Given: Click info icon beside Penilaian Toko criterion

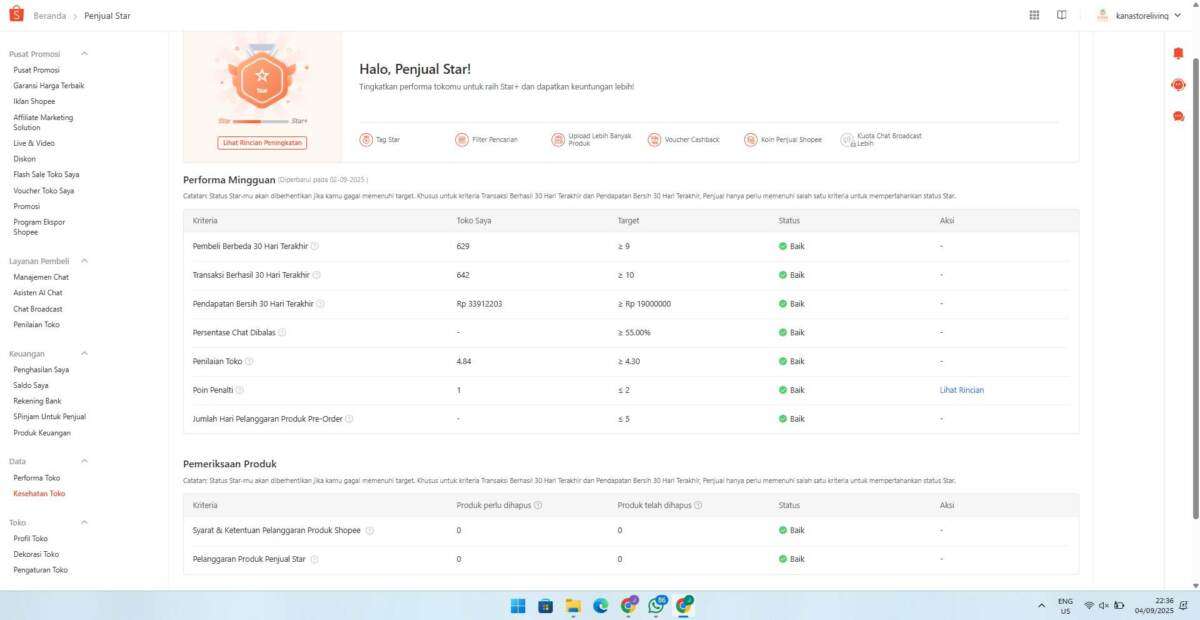Looking at the screenshot, I should [x=249, y=362].
